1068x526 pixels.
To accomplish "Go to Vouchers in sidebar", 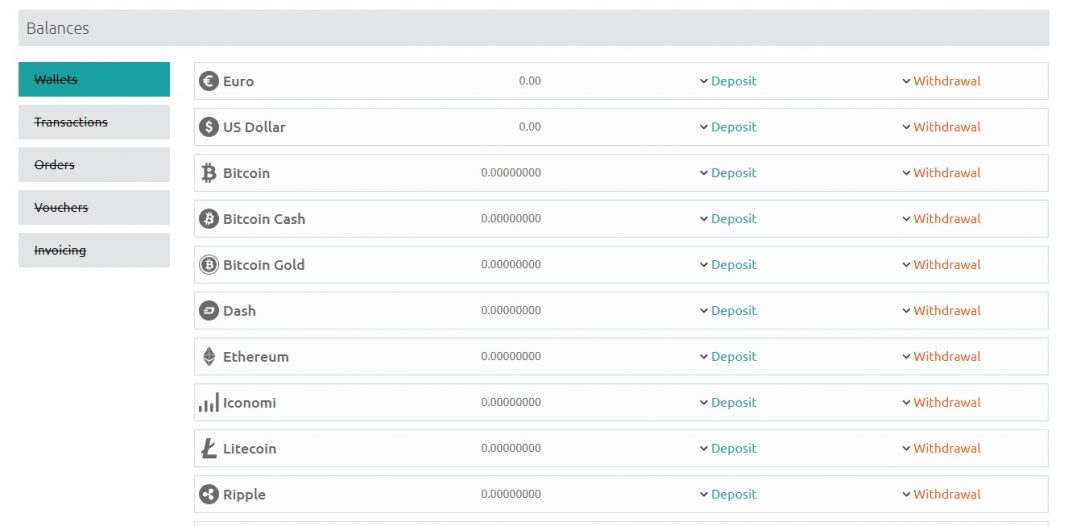I will [x=94, y=208].
